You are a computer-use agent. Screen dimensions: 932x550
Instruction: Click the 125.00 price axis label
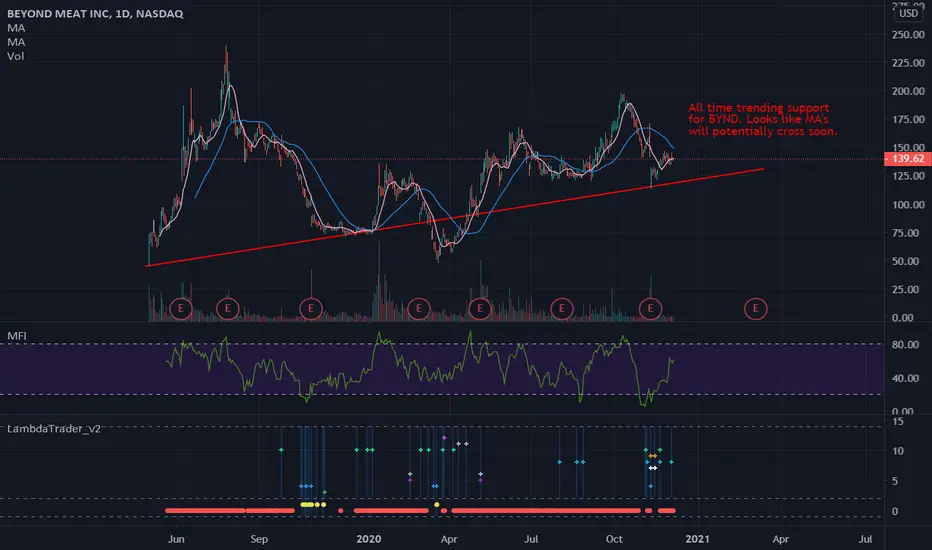908,176
